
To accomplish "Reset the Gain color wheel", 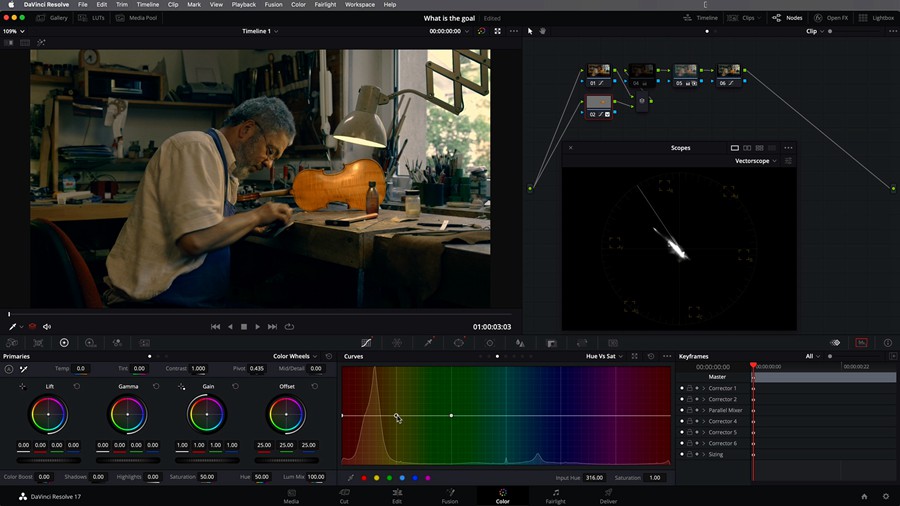I will (x=235, y=386).
